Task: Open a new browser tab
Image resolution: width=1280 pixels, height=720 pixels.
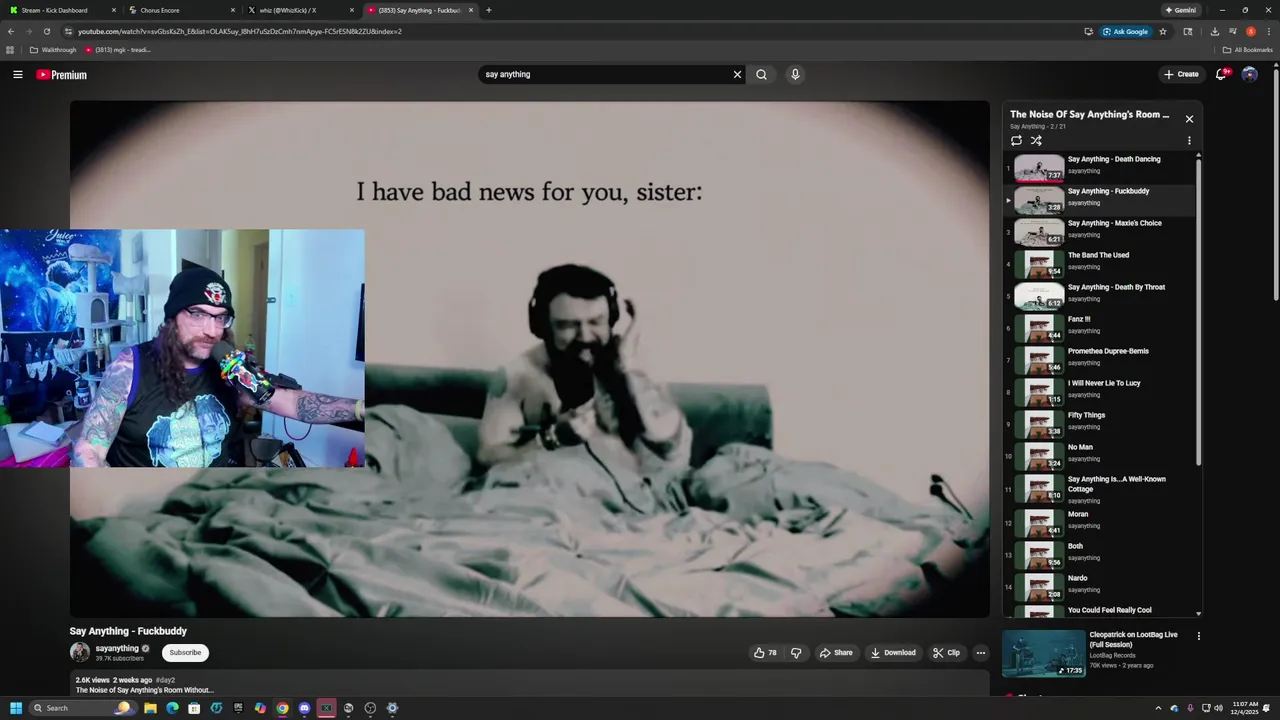Action: 488,10
